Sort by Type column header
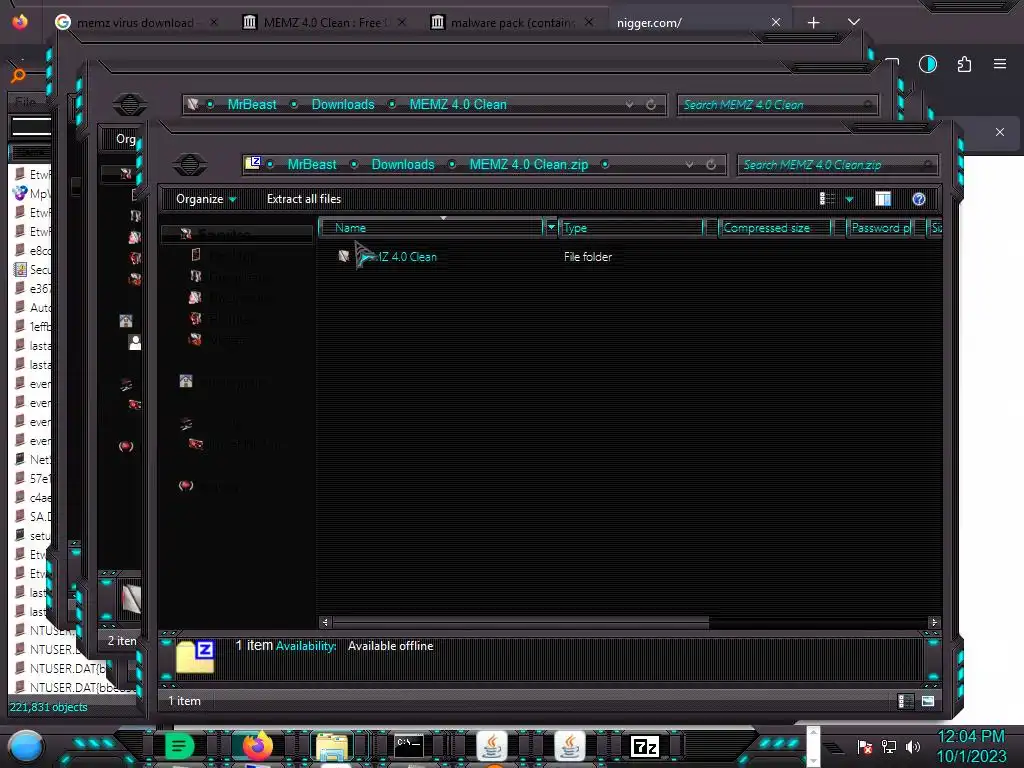The image size is (1024, 768). coord(632,227)
